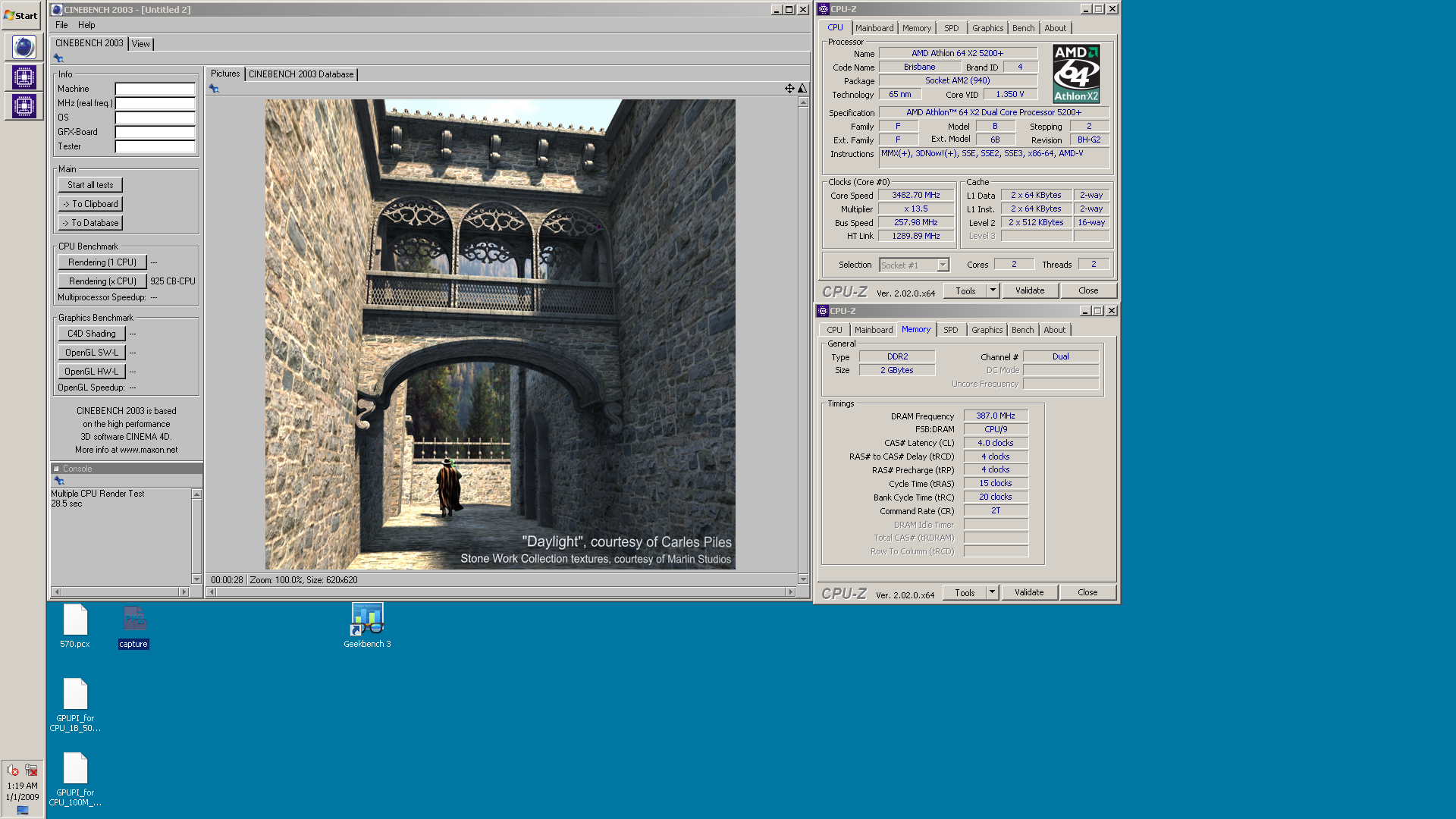Click the picture viewer scroll up arrow
Viewport: 1456px width, 819px height.
pyautogui.click(x=803, y=102)
